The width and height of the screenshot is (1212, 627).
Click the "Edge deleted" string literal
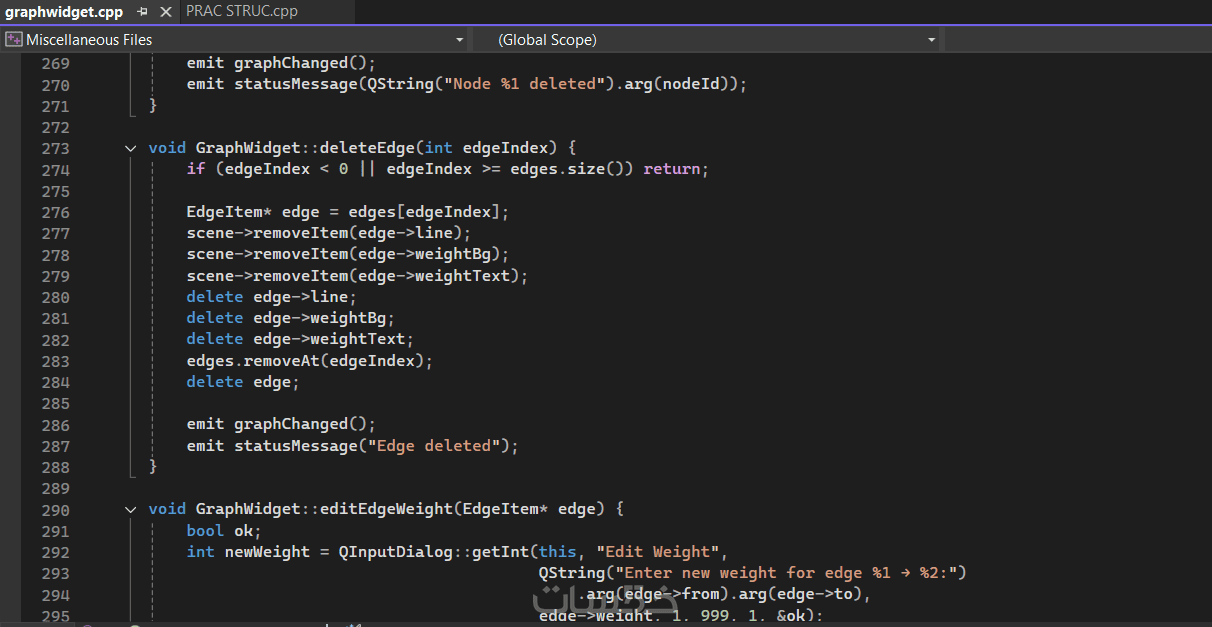tap(434, 446)
